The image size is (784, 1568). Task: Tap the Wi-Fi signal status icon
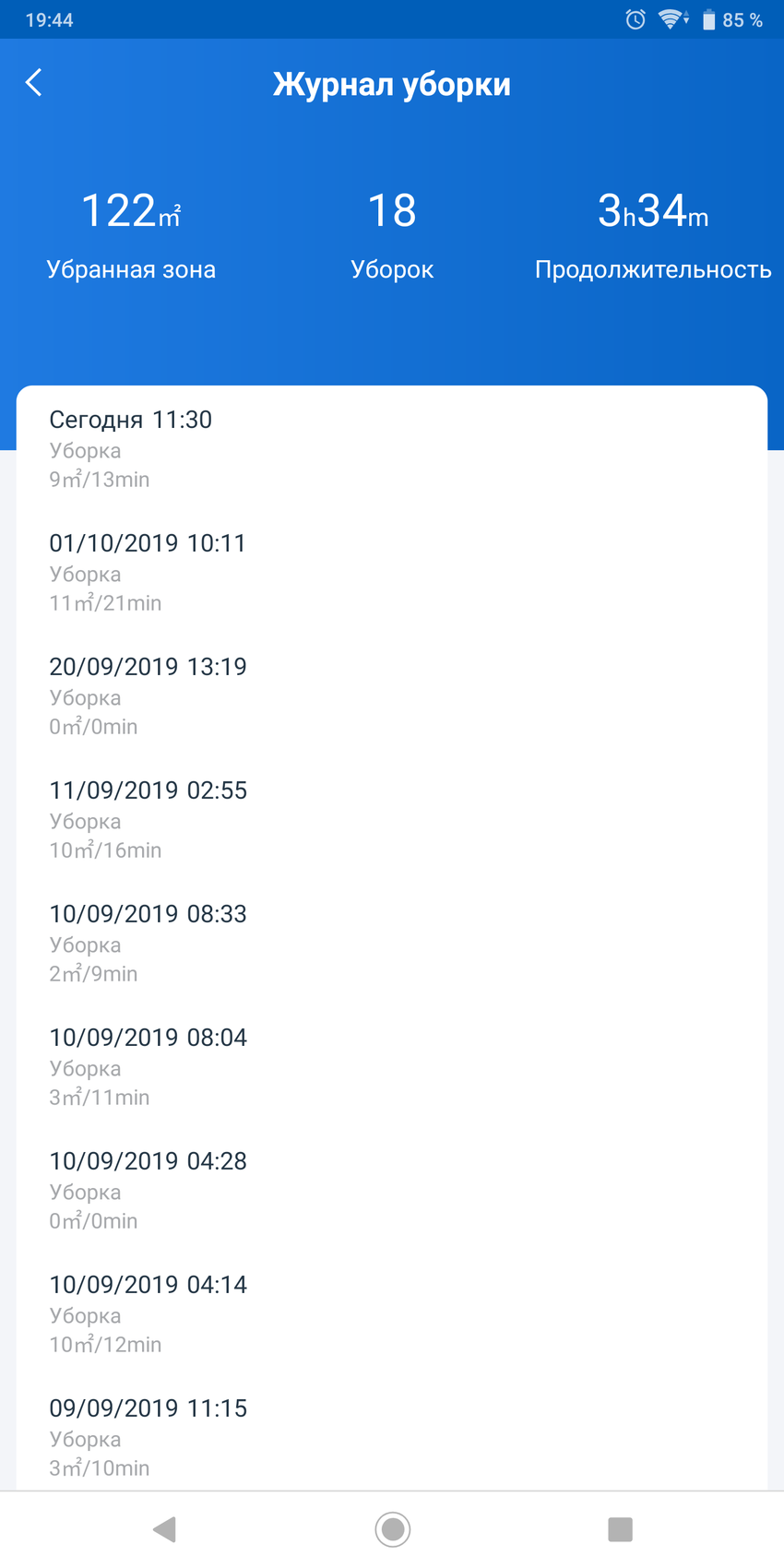click(672, 19)
